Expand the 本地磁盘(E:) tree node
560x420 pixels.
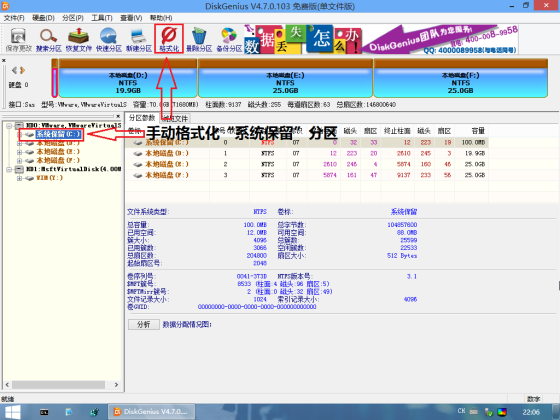tap(20, 152)
